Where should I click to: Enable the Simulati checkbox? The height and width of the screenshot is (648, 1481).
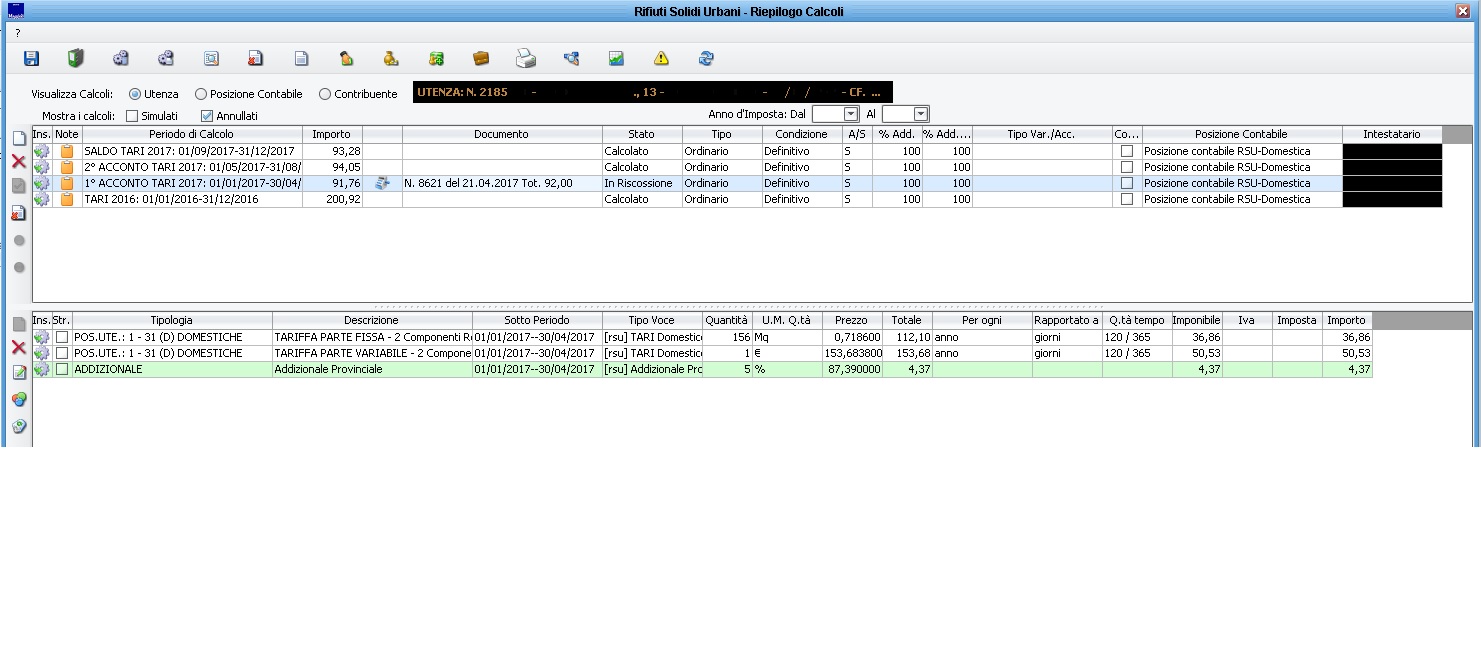coord(132,116)
